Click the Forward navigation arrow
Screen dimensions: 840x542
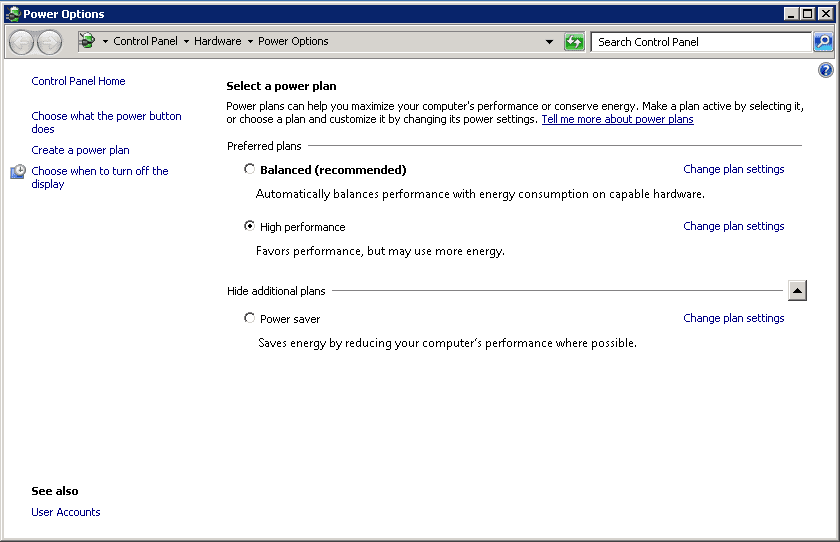click(x=49, y=42)
